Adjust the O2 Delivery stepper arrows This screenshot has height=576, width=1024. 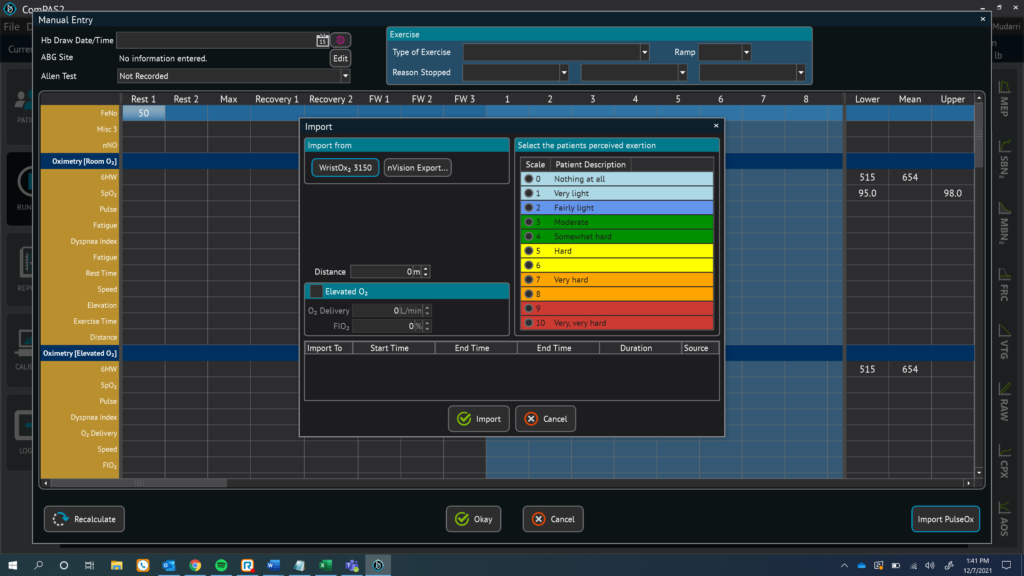coord(427,311)
